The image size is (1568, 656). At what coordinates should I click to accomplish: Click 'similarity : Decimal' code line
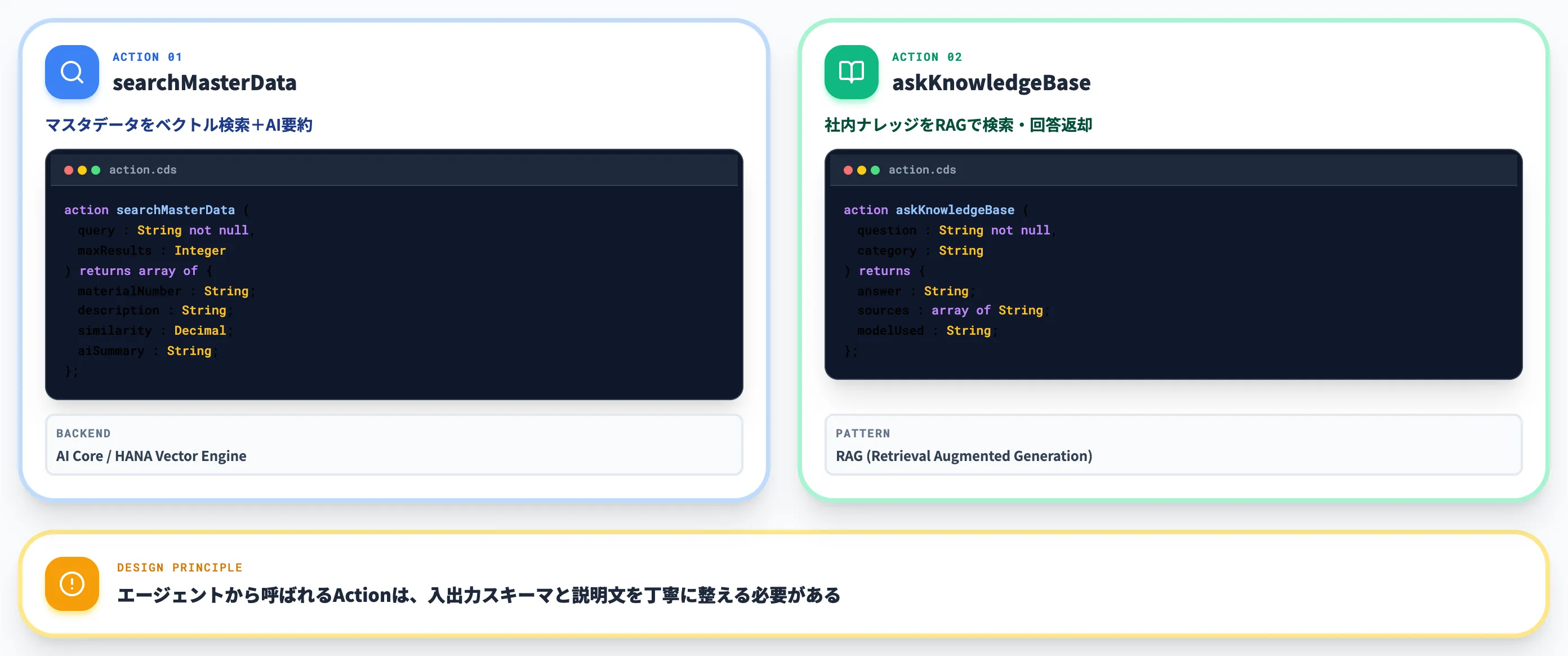[155, 330]
